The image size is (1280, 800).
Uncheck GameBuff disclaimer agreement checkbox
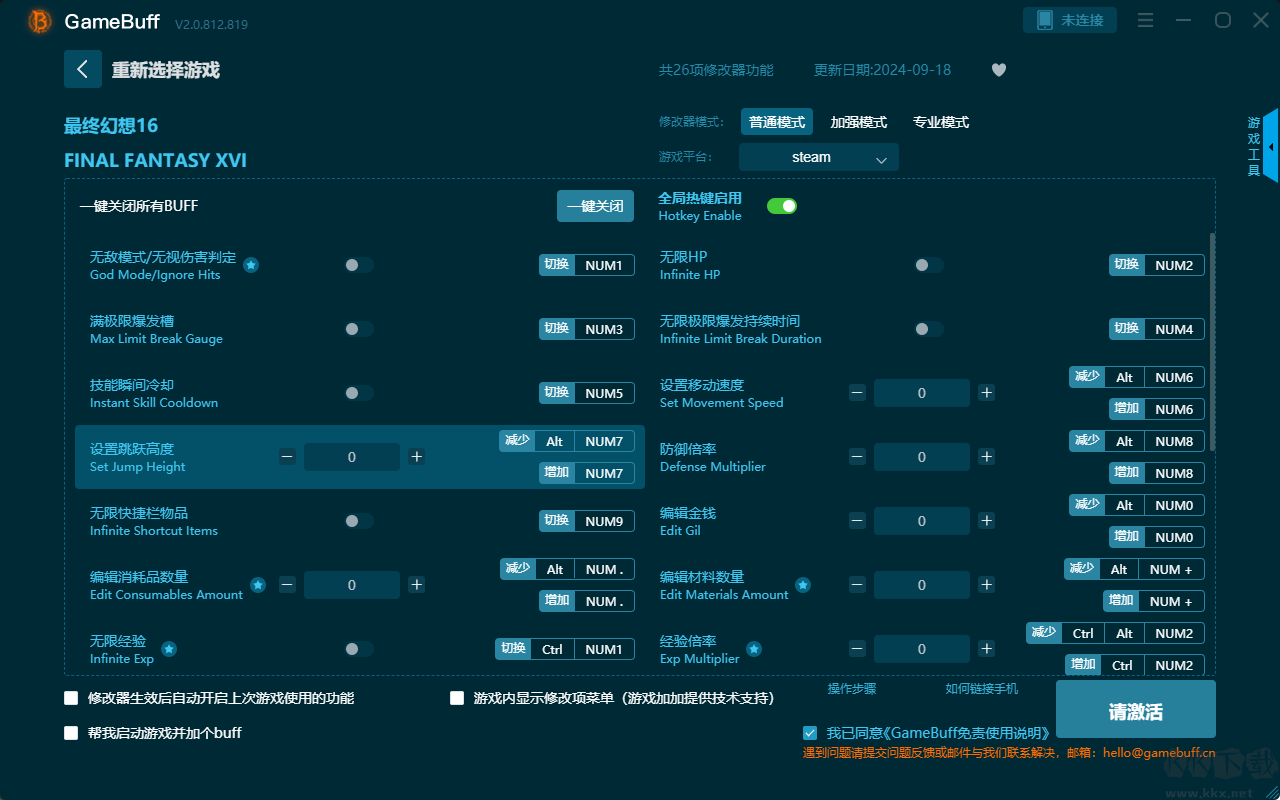click(810, 733)
